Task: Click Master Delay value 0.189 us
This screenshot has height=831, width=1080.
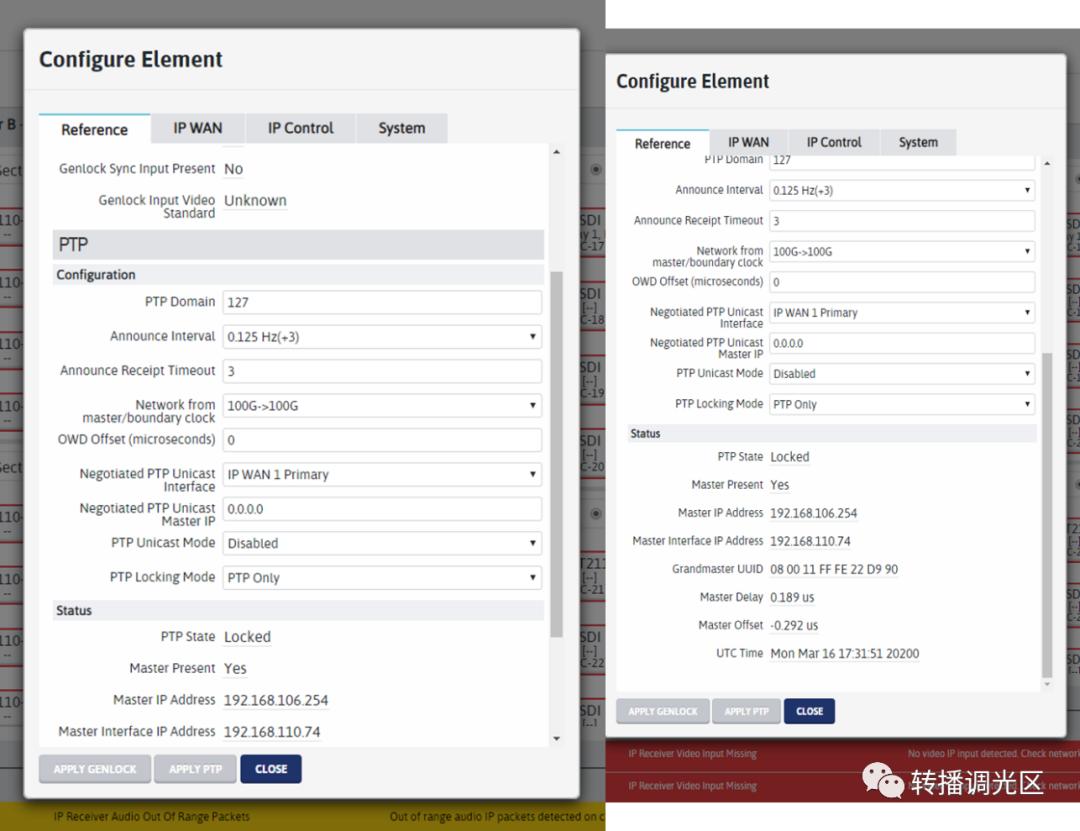Action: click(792, 597)
